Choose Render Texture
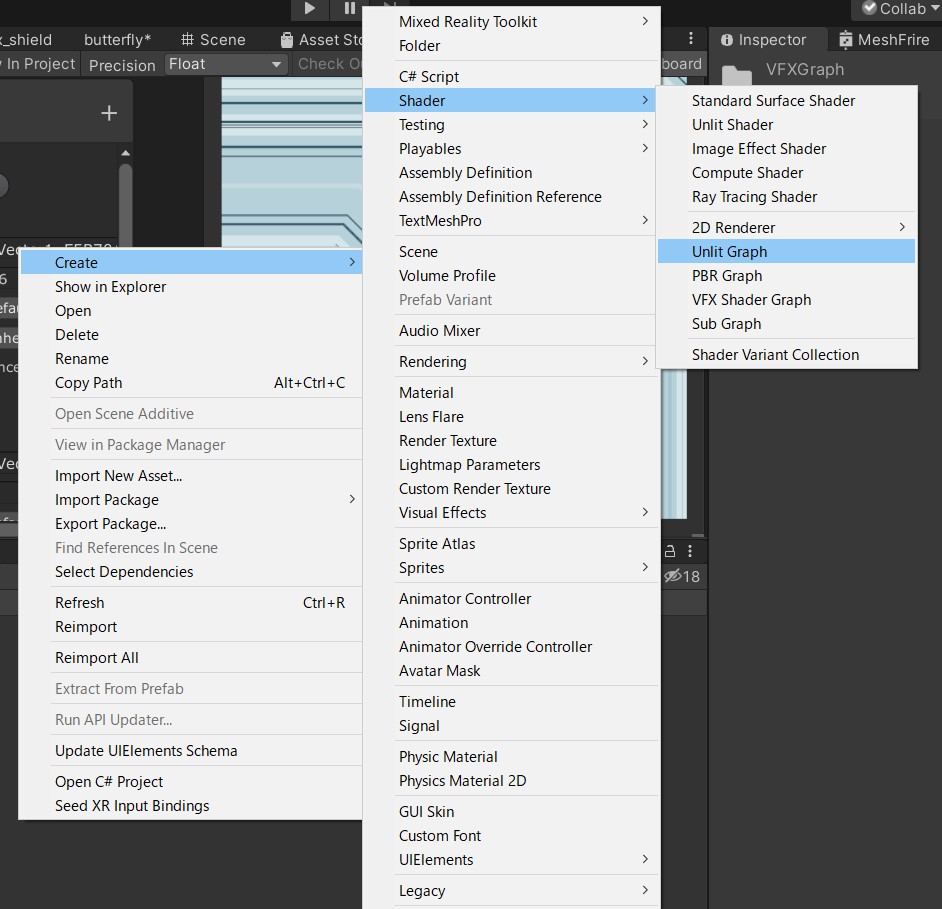942x909 pixels. click(x=512, y=440)
